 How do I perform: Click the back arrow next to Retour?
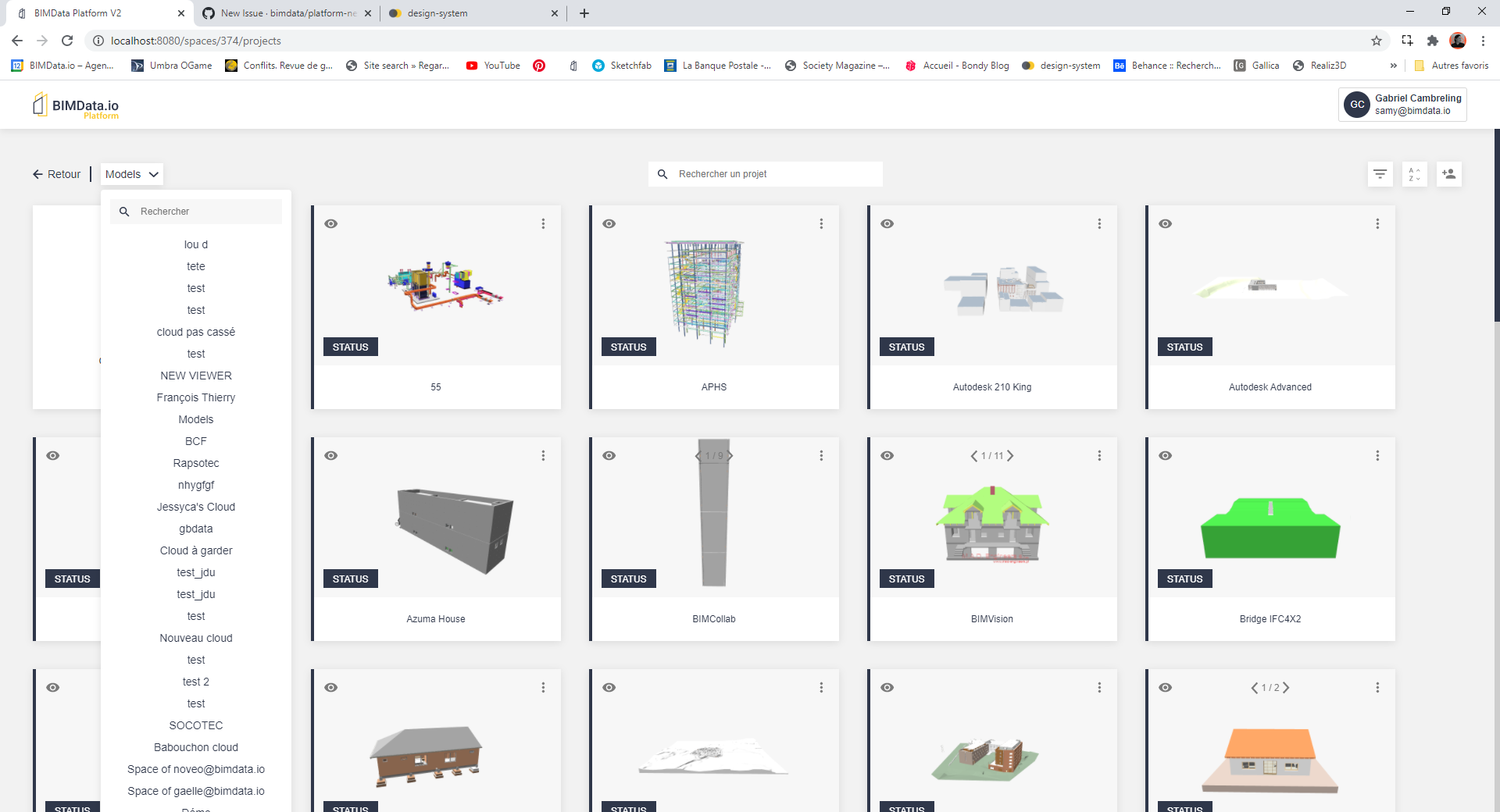37,174
